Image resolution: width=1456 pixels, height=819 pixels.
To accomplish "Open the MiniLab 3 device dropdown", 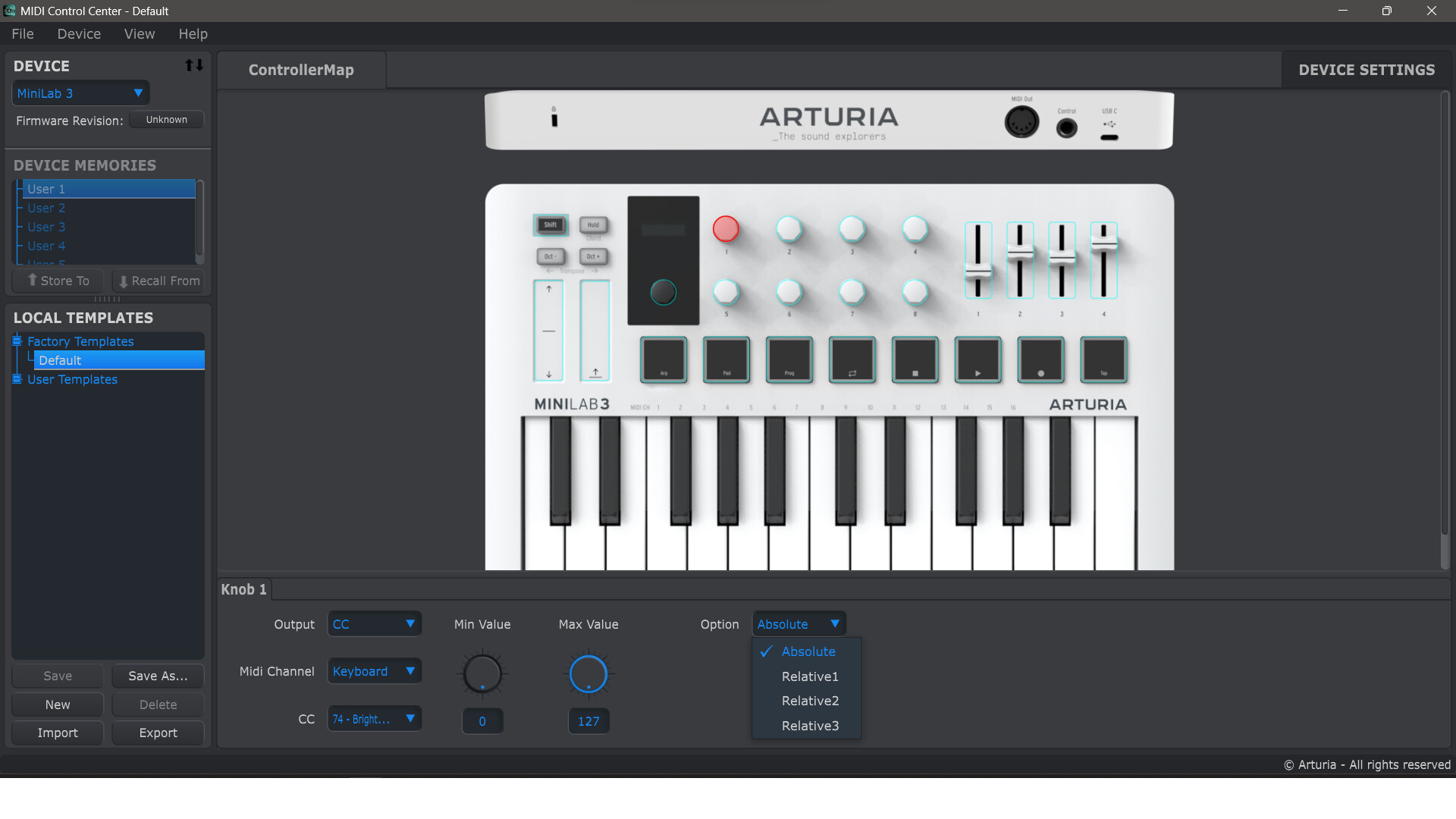I will click(80, 93).
